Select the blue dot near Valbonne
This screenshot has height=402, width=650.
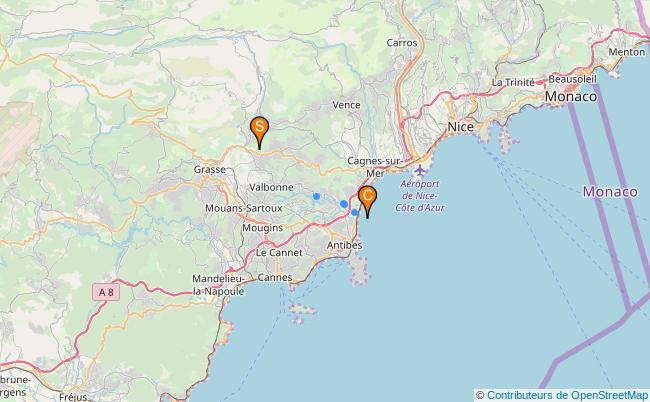316,196
